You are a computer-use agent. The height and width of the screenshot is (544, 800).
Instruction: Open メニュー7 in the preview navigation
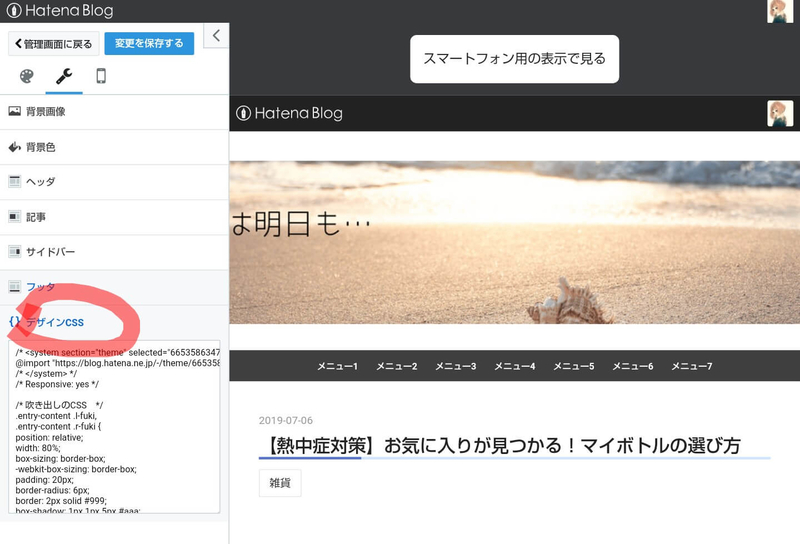(x=692, y=366)
